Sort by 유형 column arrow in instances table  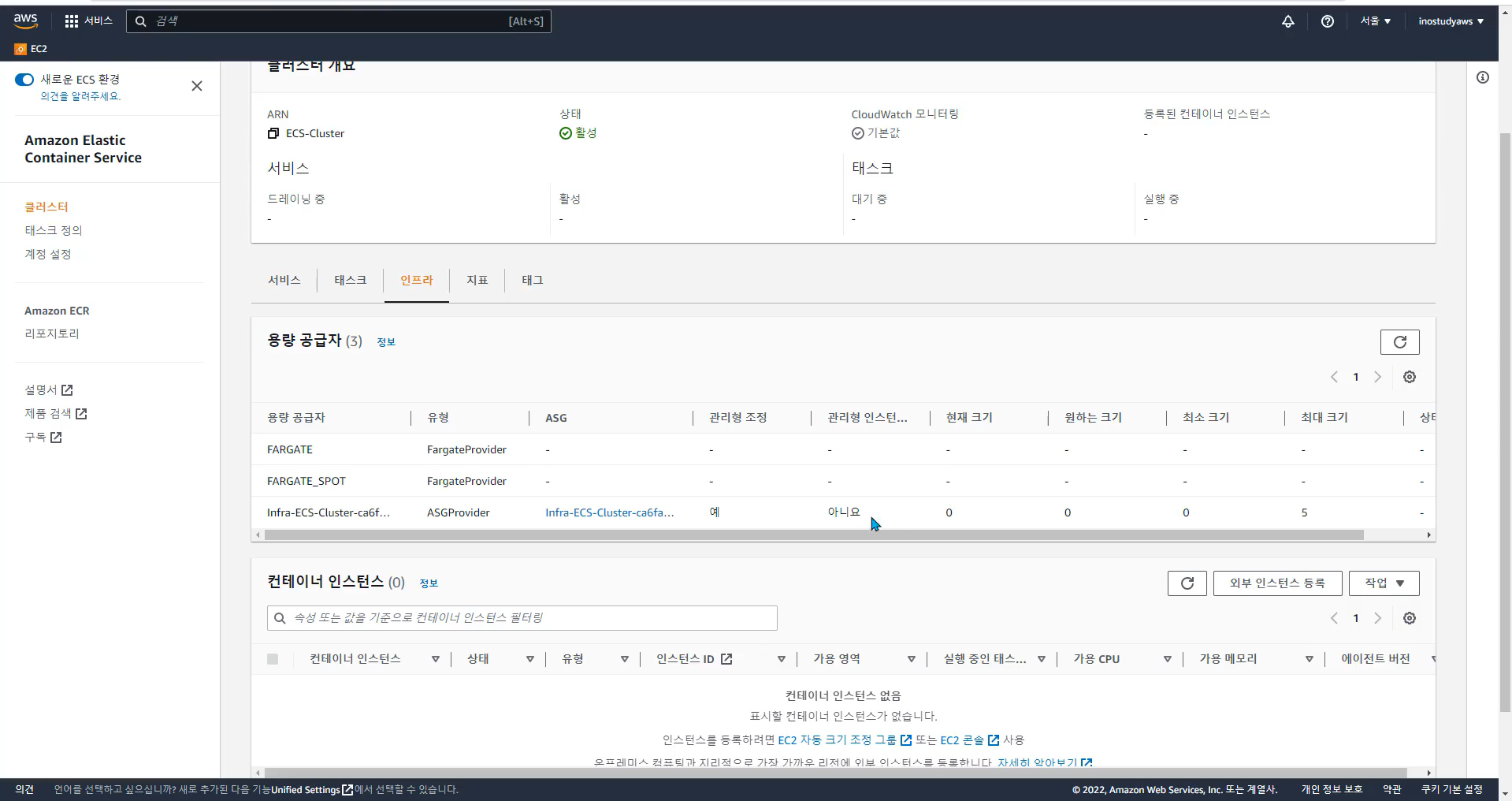tap(624, 659)
